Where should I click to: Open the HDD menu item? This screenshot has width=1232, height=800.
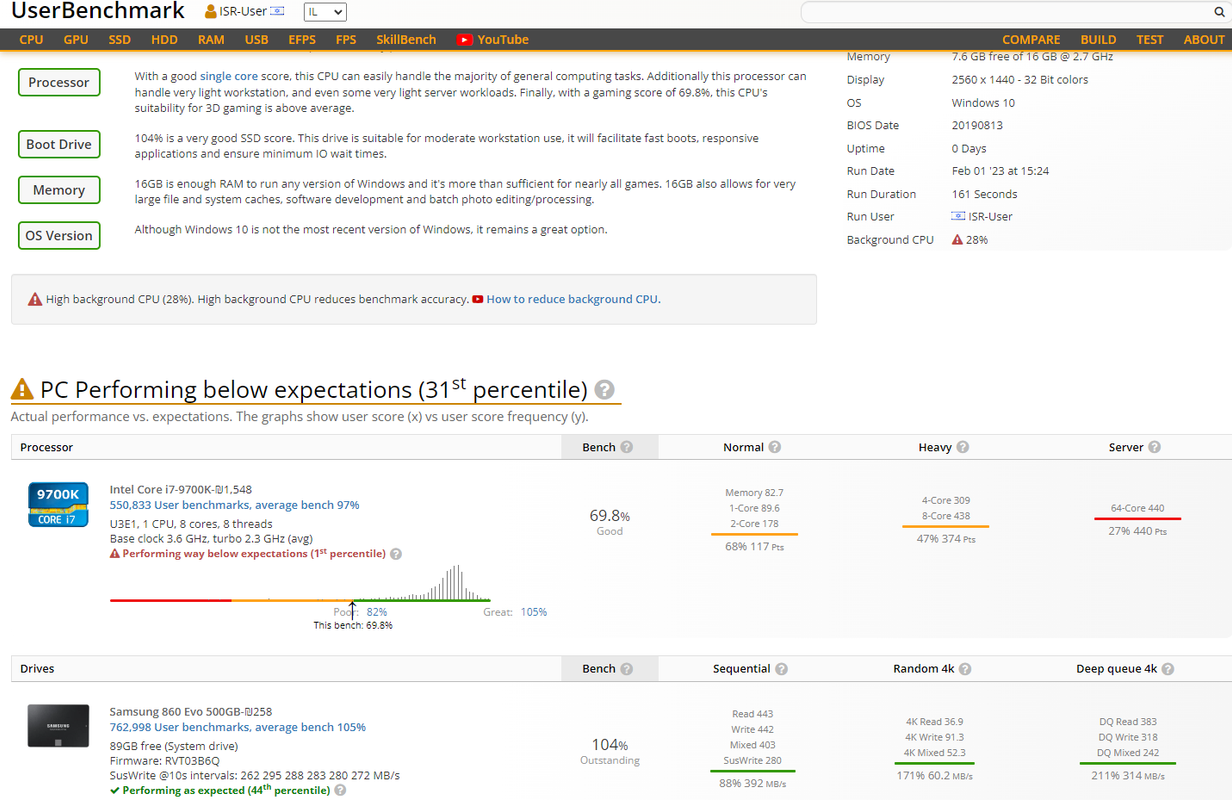(x=164, y=40)
